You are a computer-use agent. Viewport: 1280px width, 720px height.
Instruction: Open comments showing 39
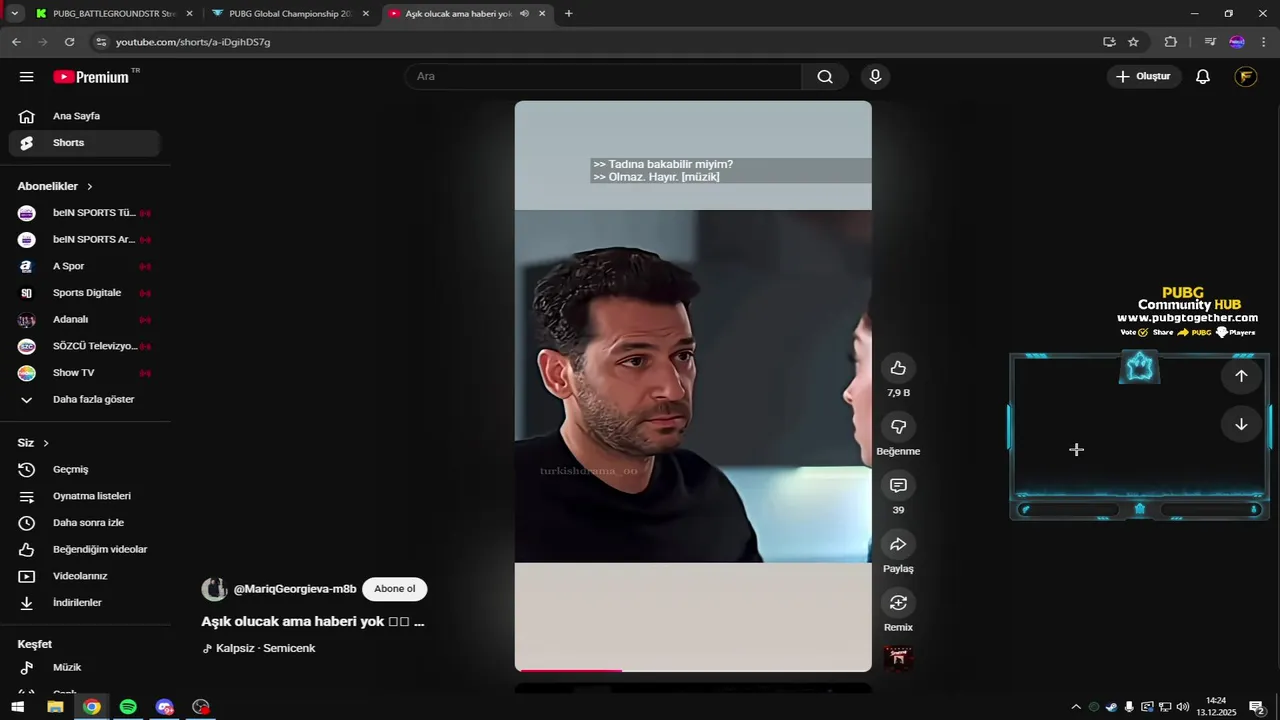click(898, 486)
